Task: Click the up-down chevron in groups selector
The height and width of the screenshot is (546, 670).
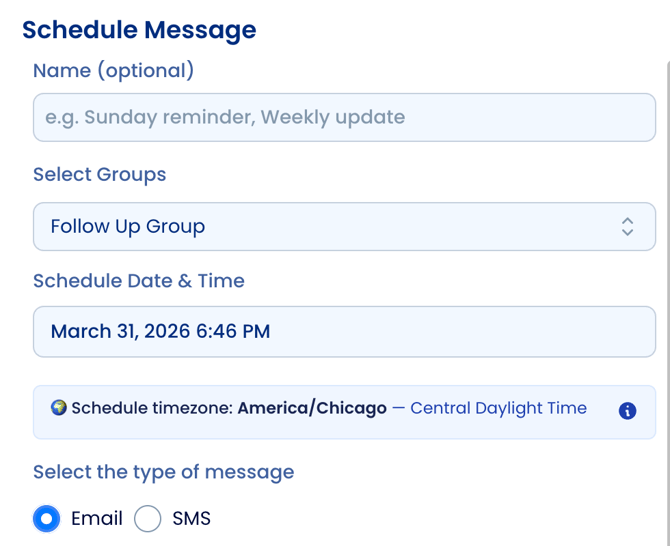Action: pos(627,227)
